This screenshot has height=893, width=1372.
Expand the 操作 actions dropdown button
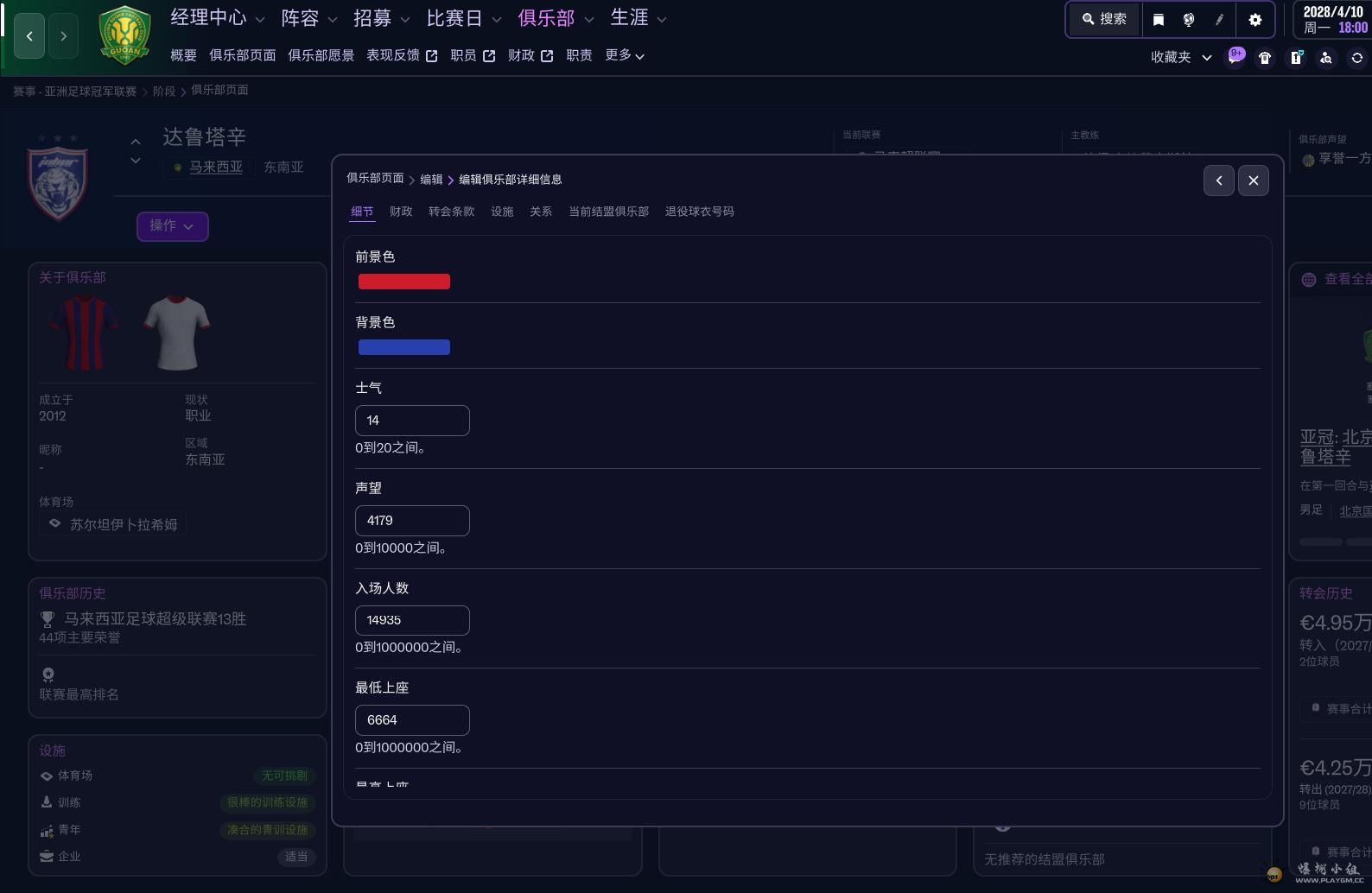[172, 226]
